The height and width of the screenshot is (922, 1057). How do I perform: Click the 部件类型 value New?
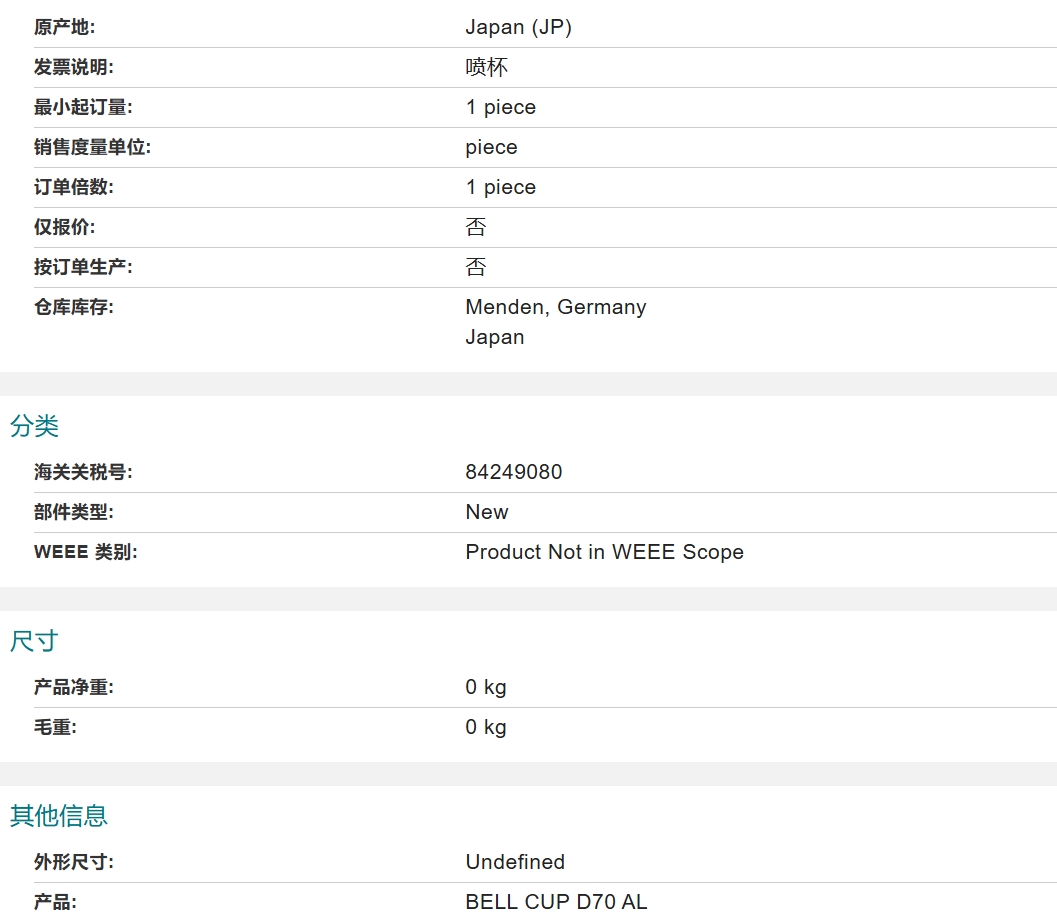(487, 512)
